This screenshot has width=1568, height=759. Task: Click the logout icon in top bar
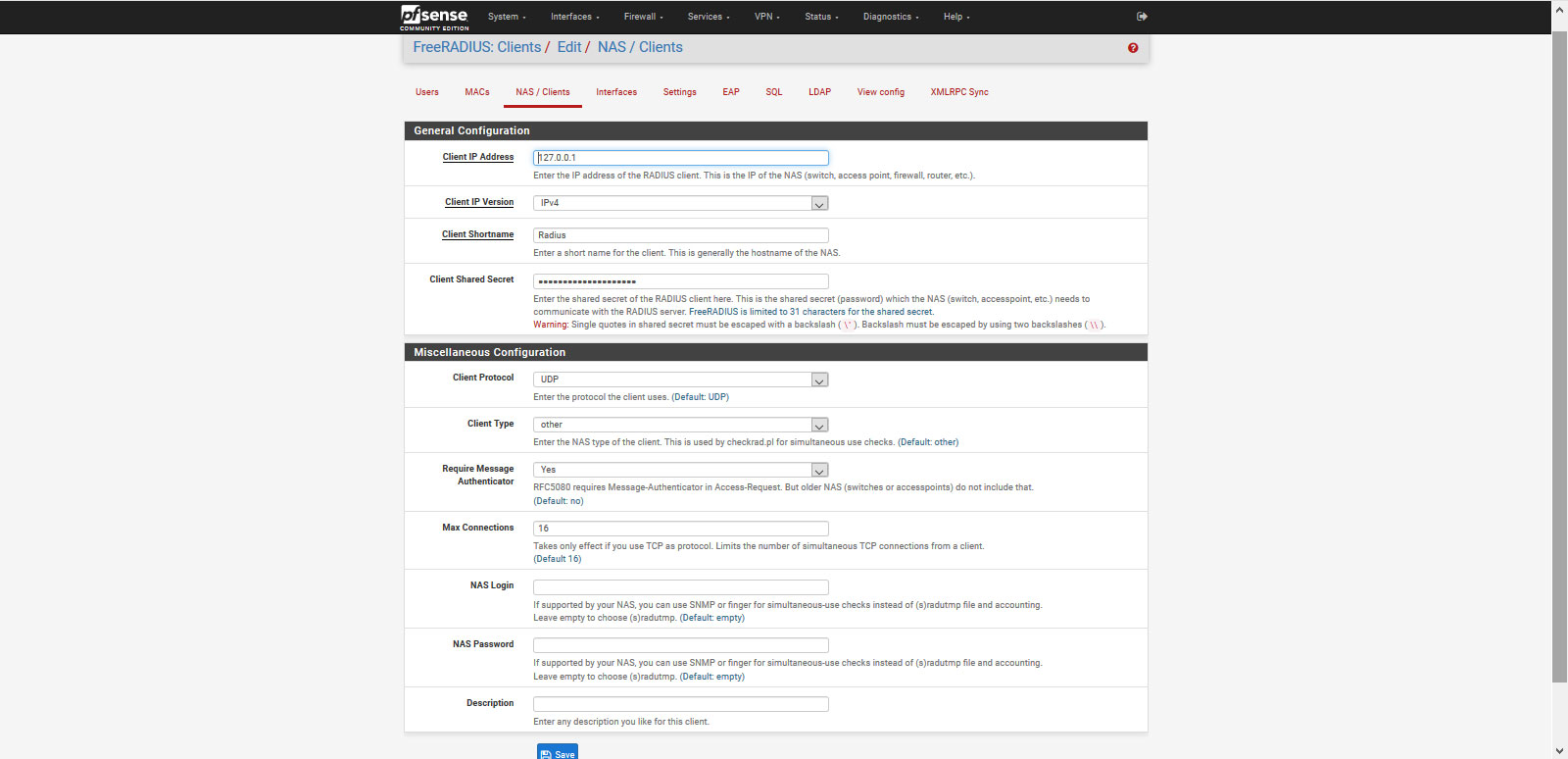click(x=1142, y=17)
